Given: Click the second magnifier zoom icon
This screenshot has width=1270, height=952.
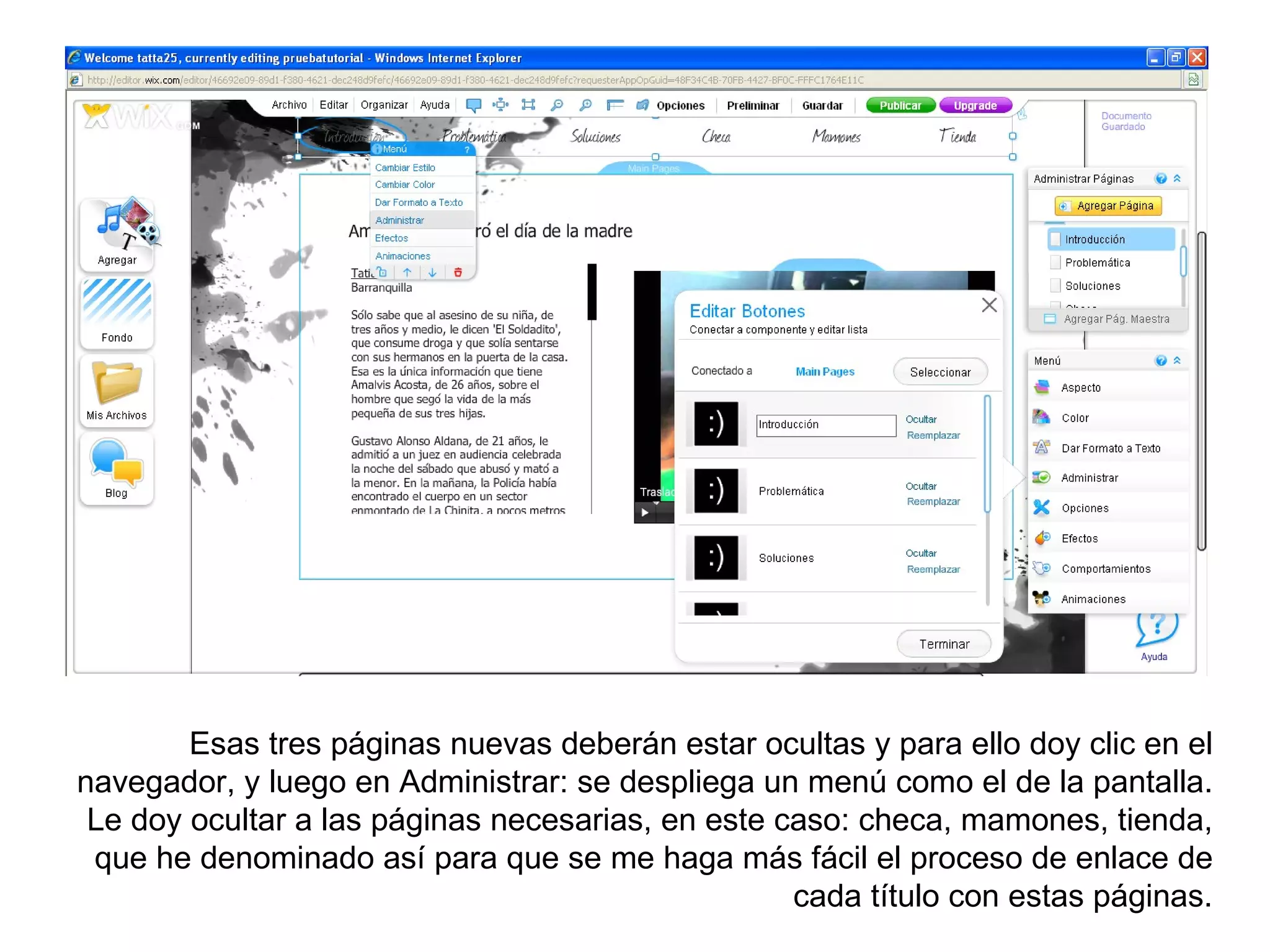Looking at the screenshot, I should 585,105.
